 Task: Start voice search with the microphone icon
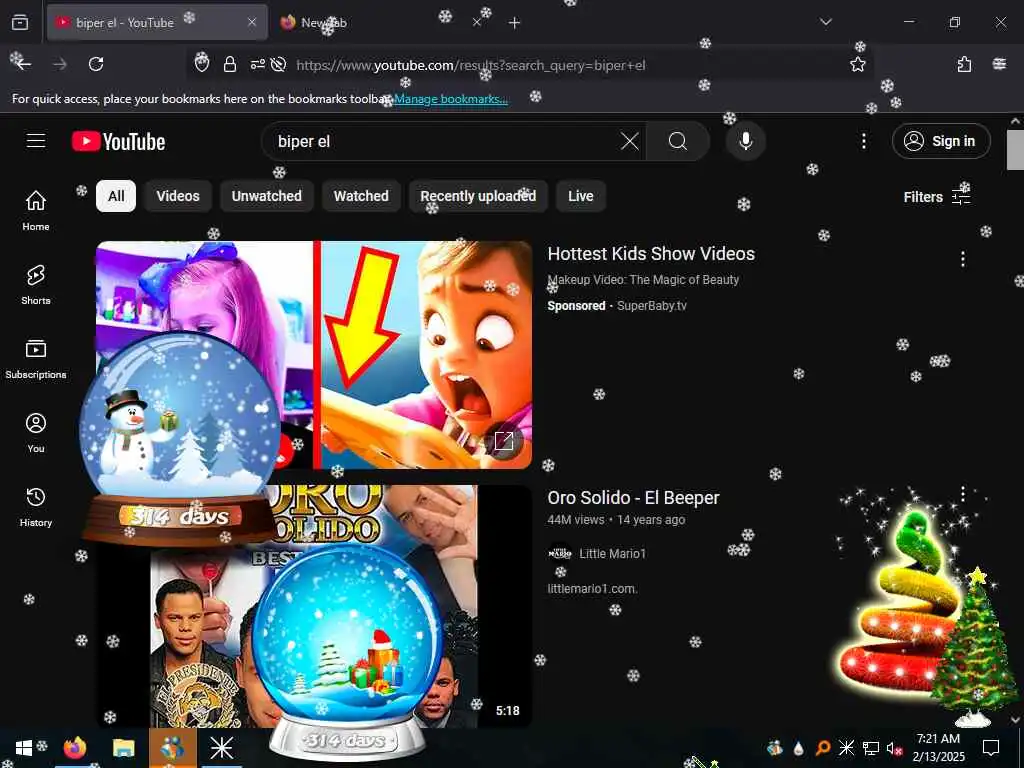745,141
